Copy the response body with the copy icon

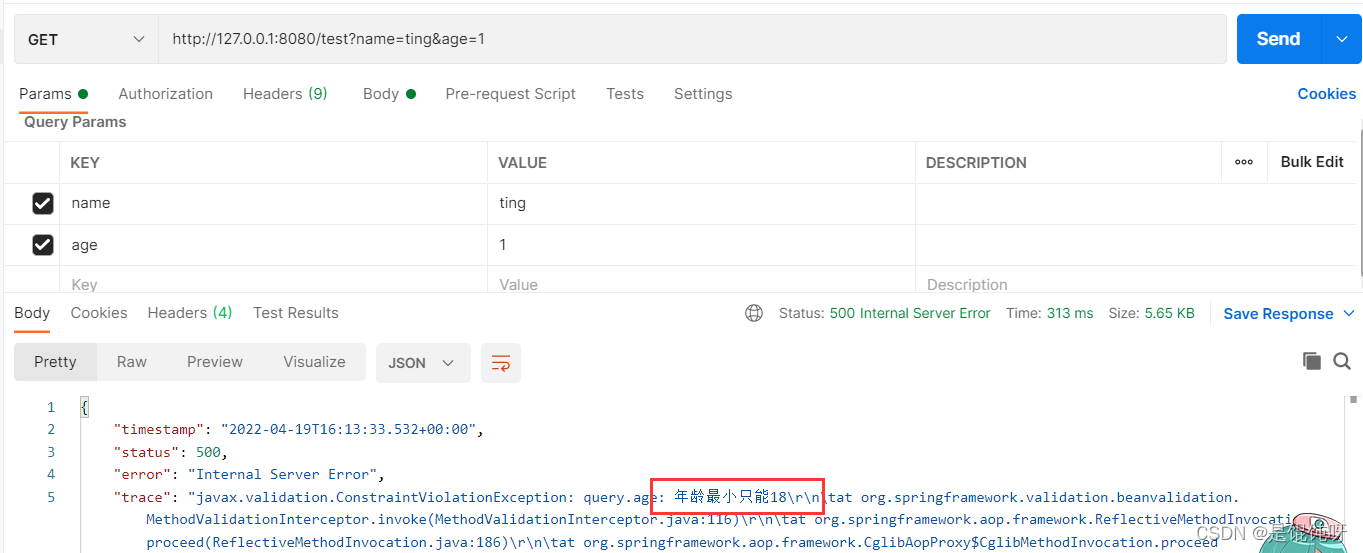[1311, 362]
